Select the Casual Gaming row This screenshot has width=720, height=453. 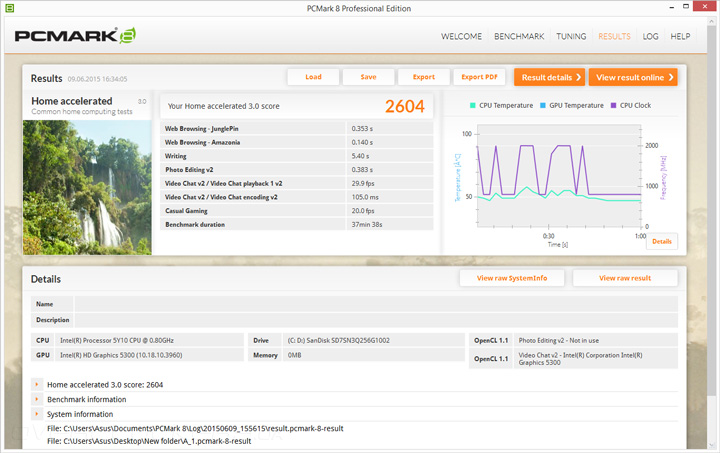click(297, 211)
